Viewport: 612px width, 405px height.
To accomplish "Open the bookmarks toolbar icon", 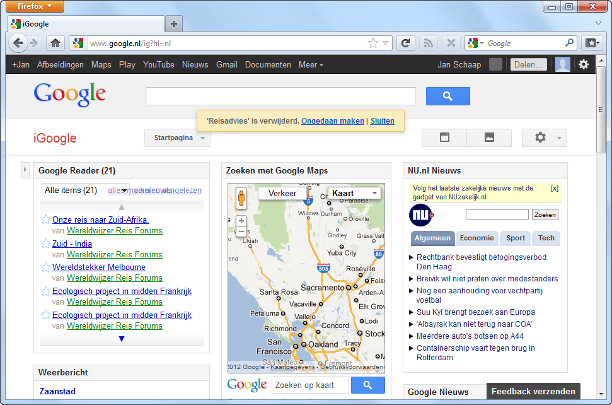I will [x=592, y=43].
